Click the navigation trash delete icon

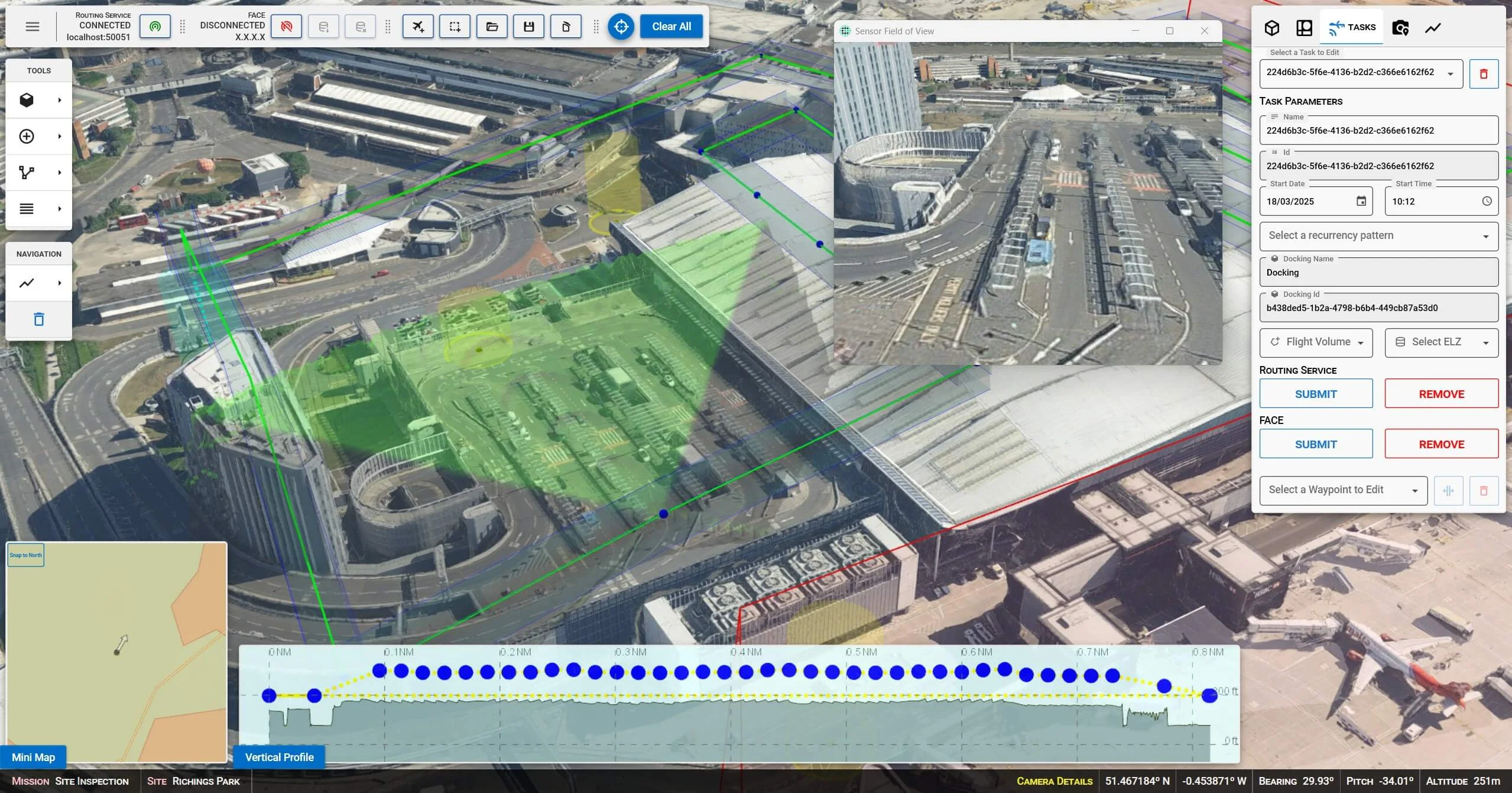[x=38, y=319]
